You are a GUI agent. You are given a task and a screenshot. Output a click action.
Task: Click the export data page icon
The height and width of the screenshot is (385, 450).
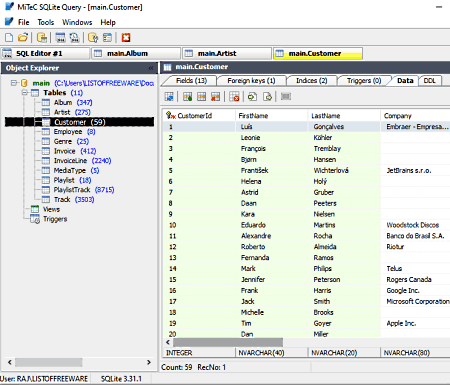point(267,97)
